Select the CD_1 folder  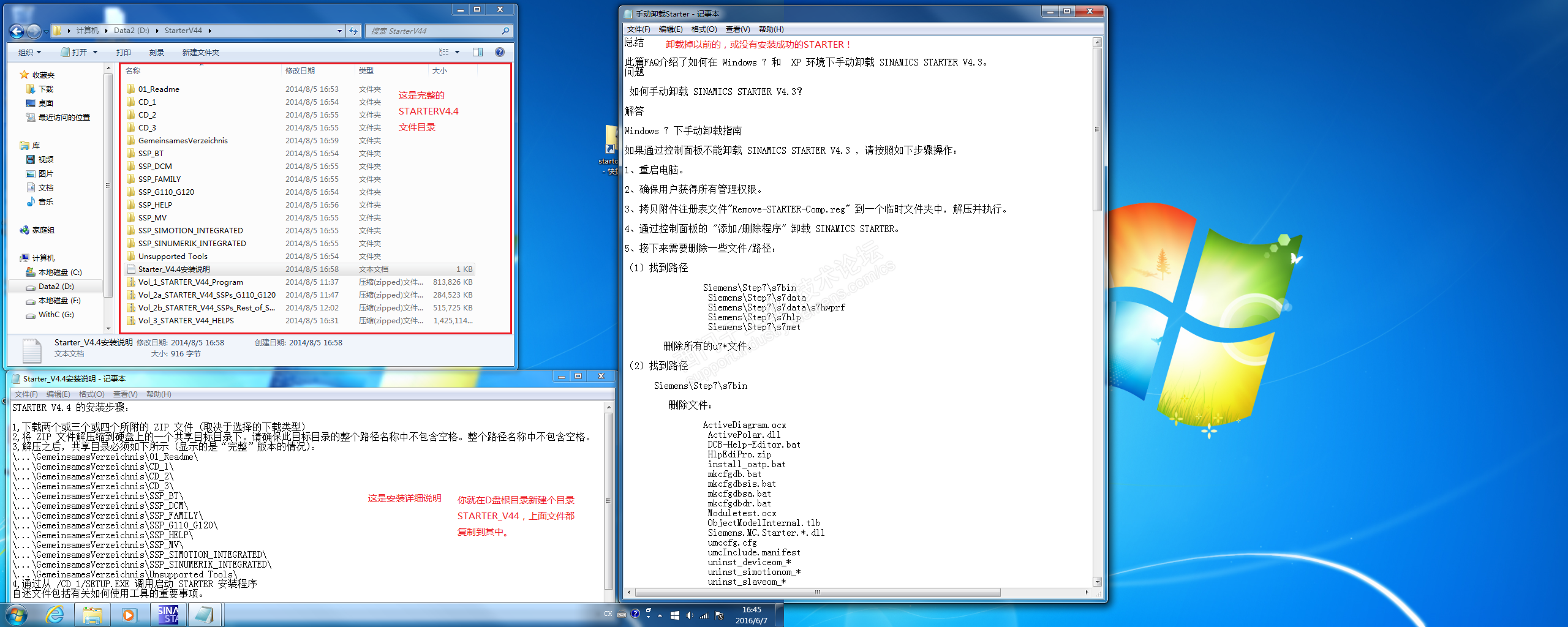click(x=147, y=102)
